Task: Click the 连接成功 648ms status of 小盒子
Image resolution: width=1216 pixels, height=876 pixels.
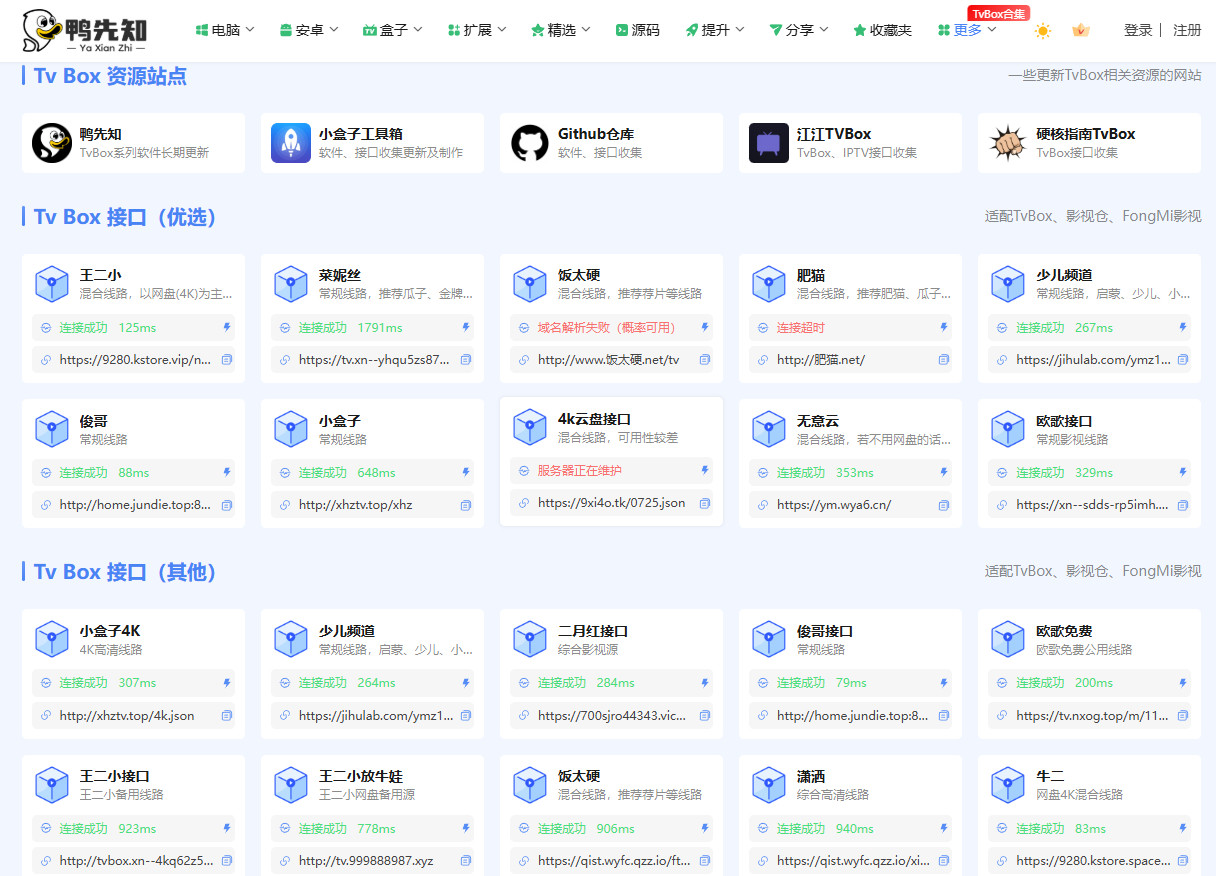Action: (347, 472)
